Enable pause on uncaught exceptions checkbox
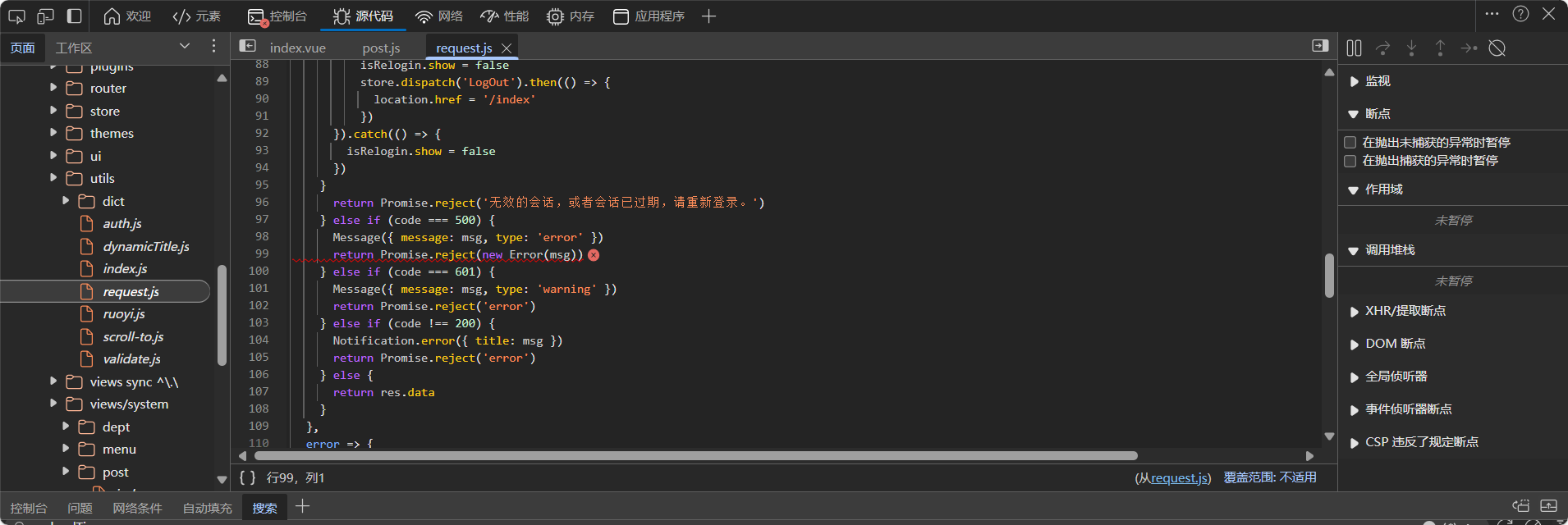 1350,142
